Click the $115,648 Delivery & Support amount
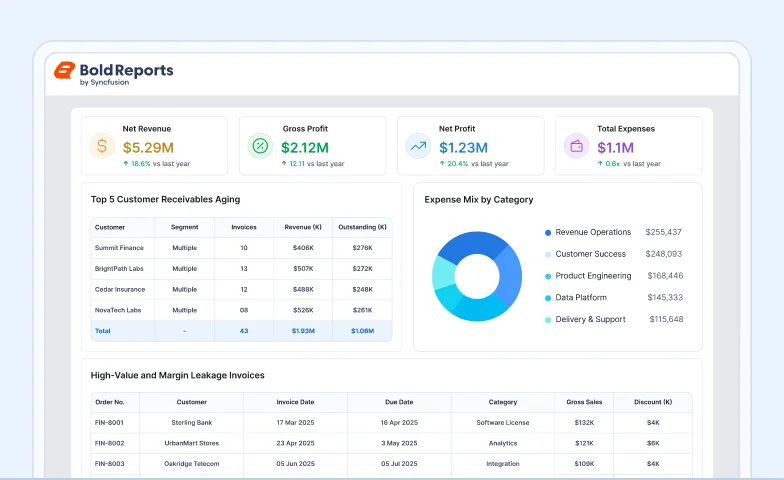Screen dimensions: 784x480 [x=666, y=320]
